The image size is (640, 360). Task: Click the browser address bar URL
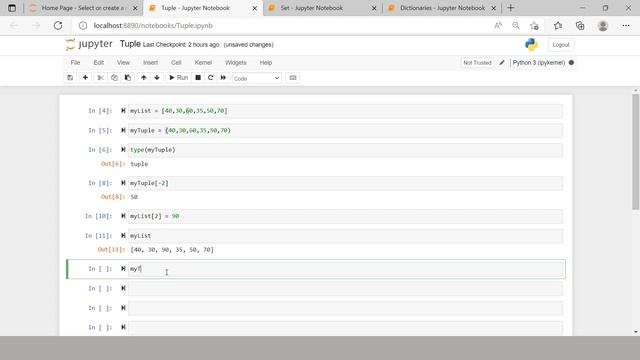(153, 25)
